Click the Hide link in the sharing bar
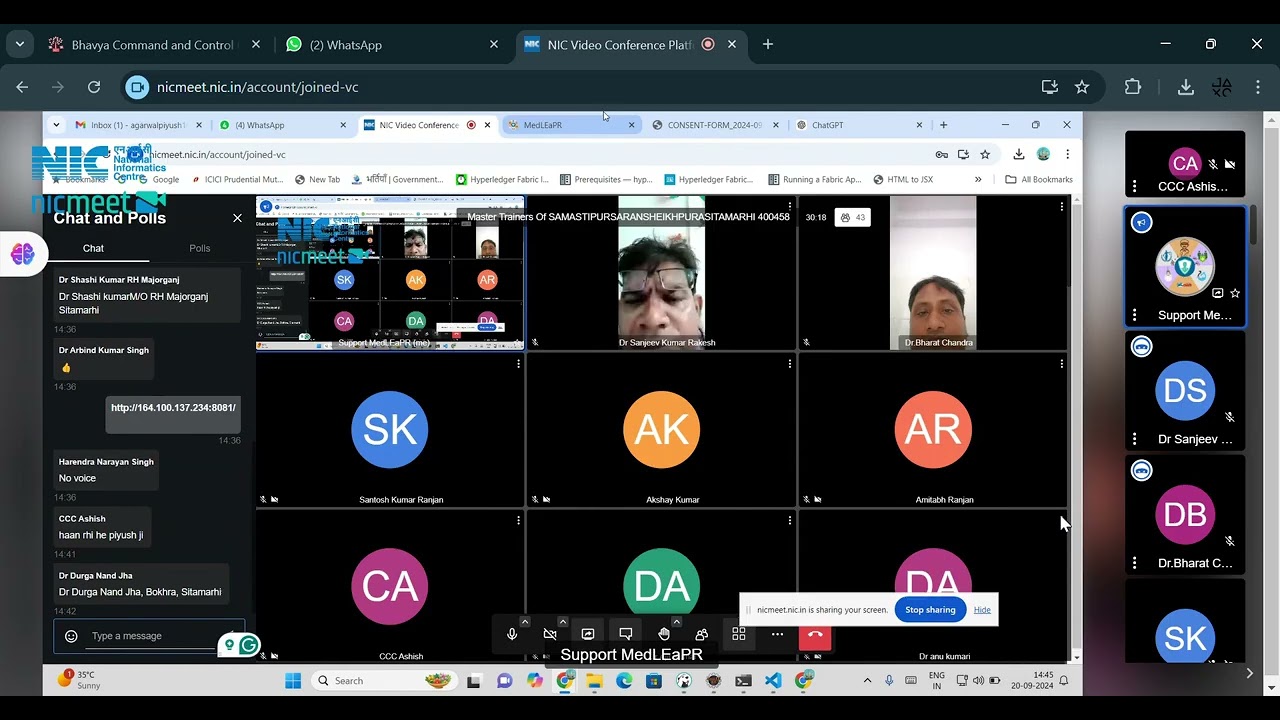 click(982, 610)
